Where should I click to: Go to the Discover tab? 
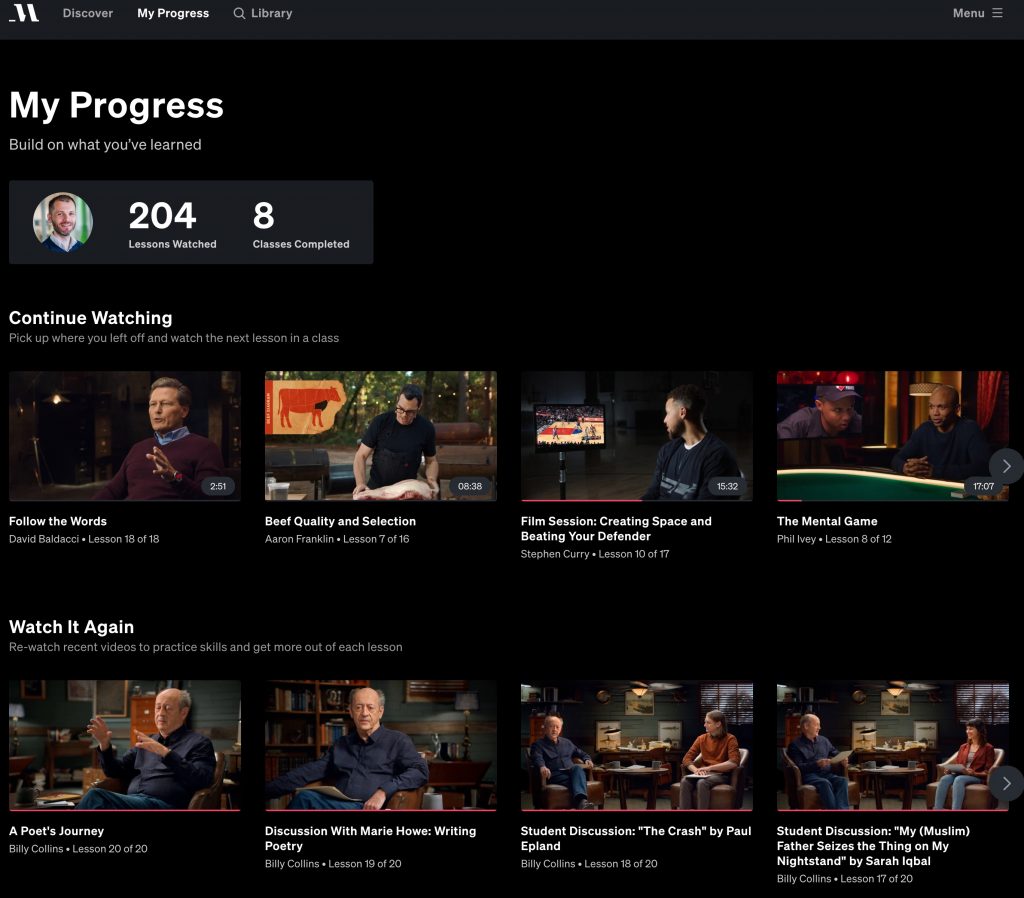pos(88,13)
